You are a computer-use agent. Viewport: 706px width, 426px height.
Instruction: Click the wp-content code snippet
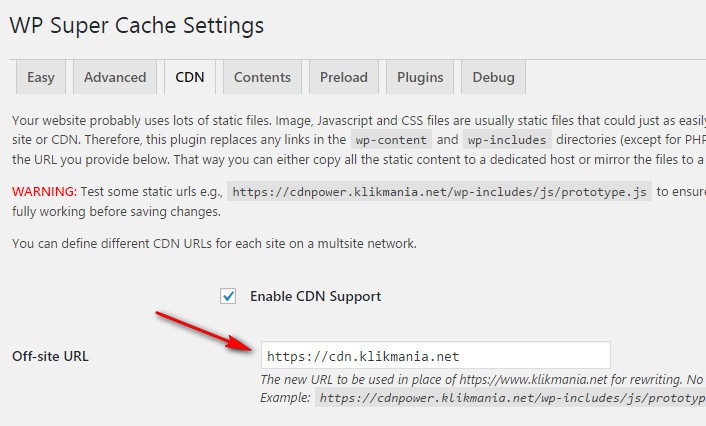(391, 140)
